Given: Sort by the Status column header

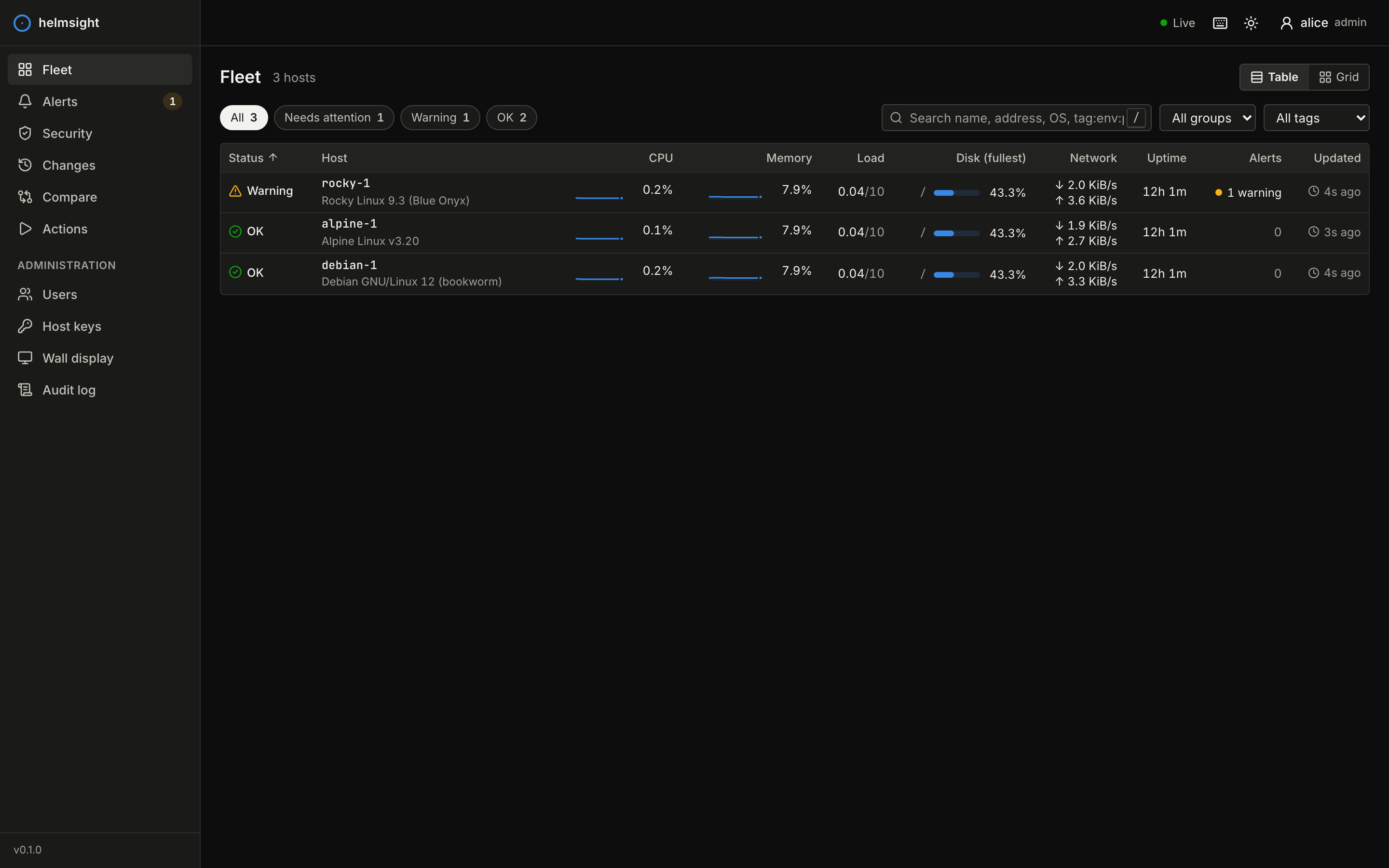Looking at the screenshot, I should pos(253,158).
